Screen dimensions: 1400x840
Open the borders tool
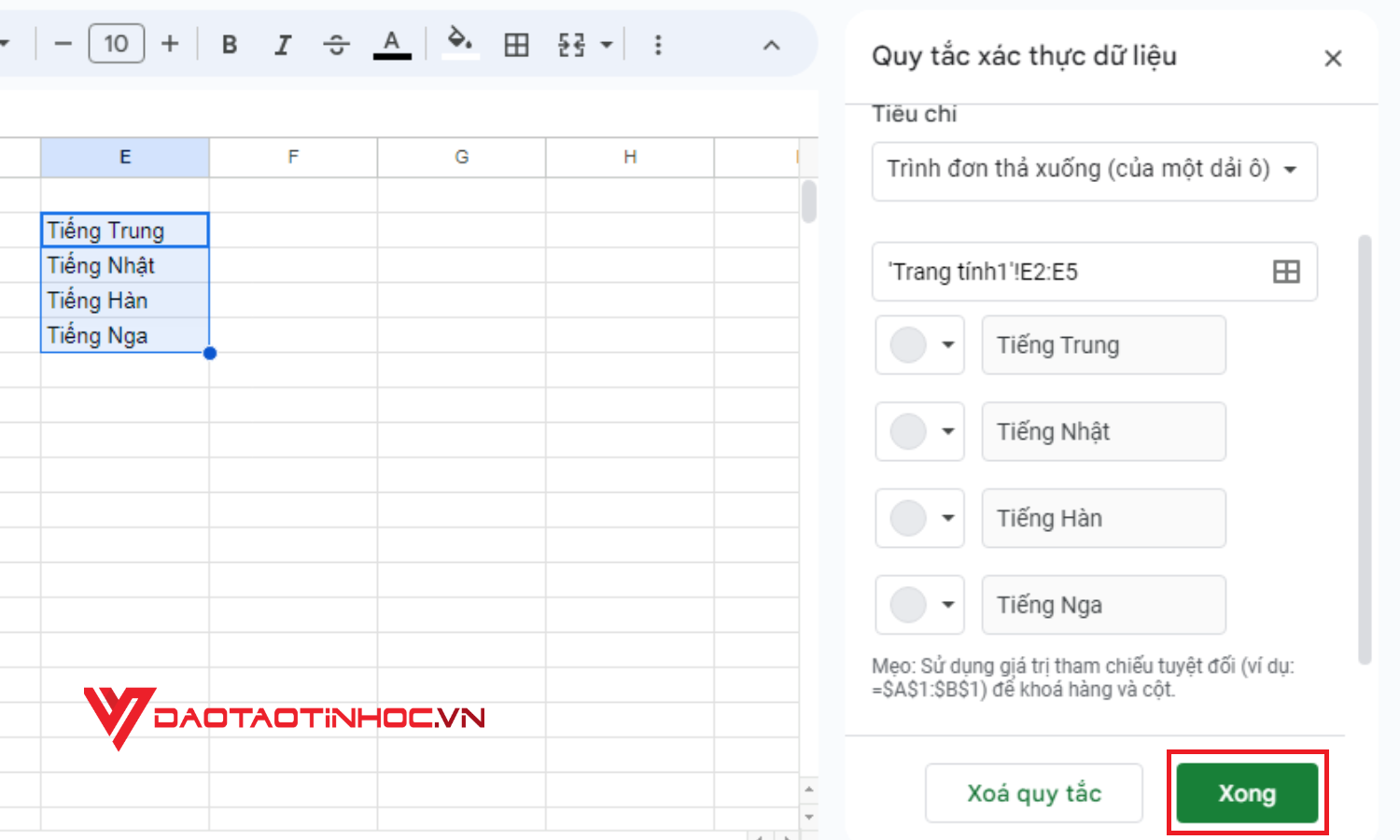point(516,43)
